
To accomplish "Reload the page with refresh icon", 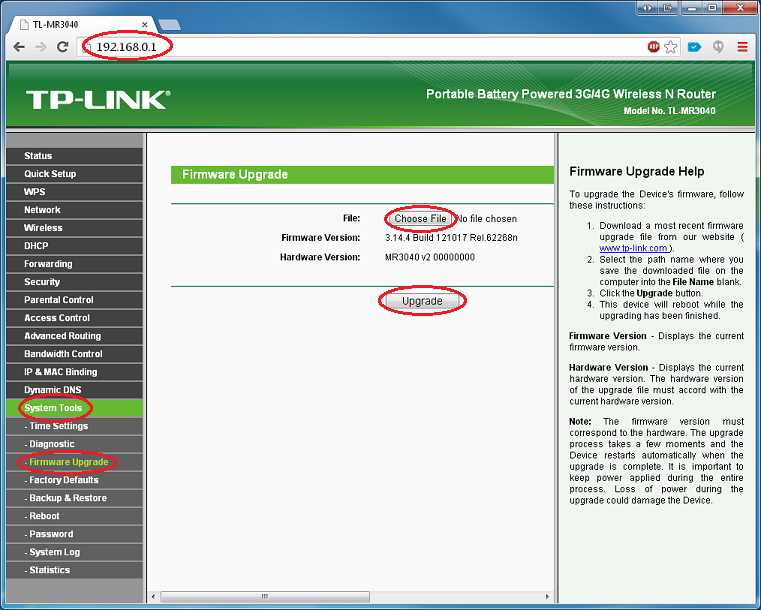I will click(x=63, y=47).
